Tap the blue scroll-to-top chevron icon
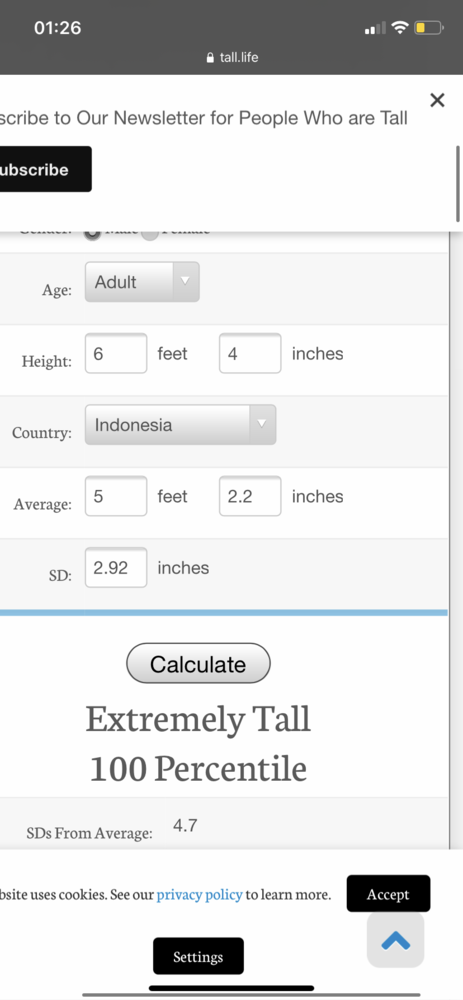463x1000 pixels. (395, 940)
